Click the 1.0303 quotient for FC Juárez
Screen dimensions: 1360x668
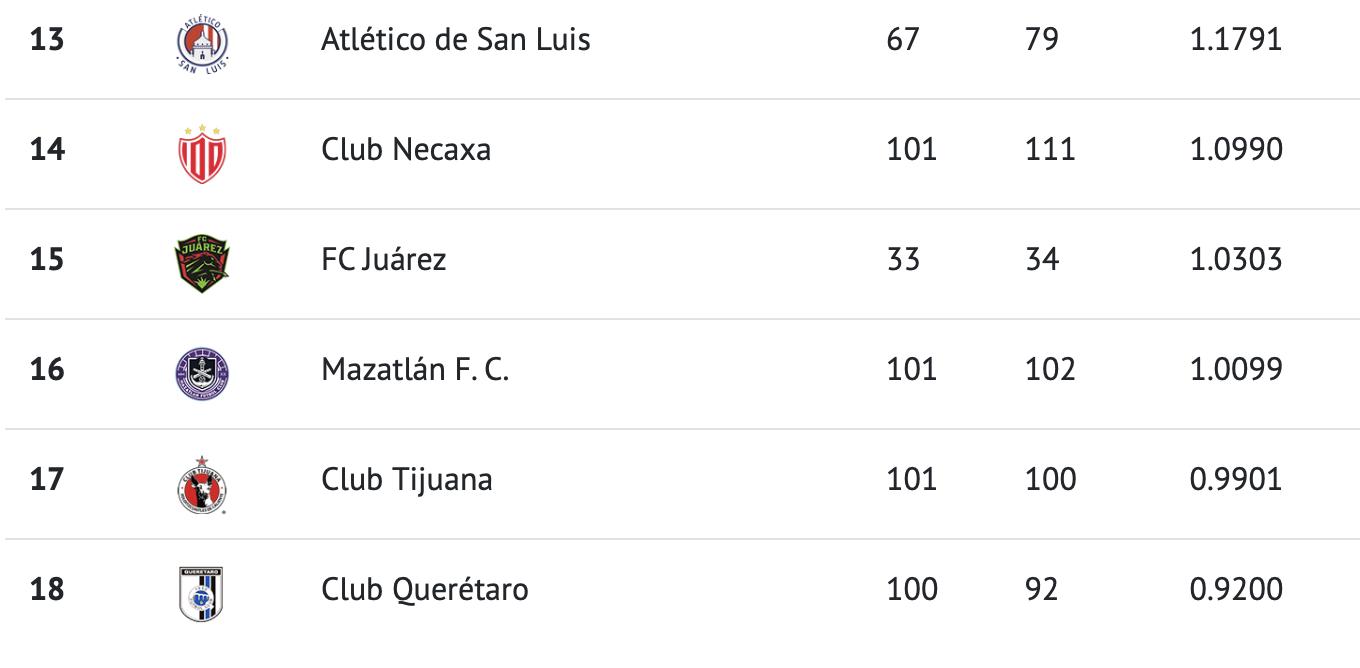pyautogui.click(x=1235, y=260)
